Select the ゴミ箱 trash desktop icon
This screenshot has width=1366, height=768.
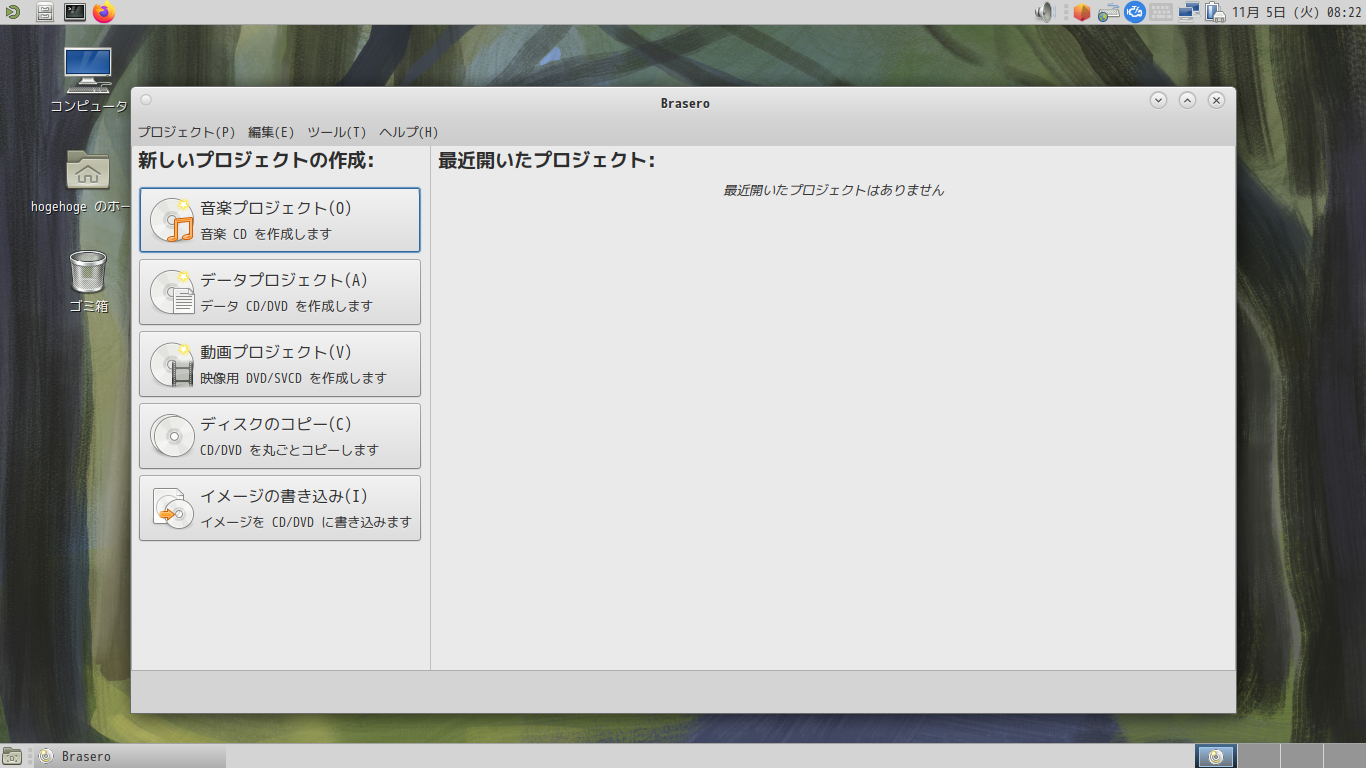pos(88,282)
